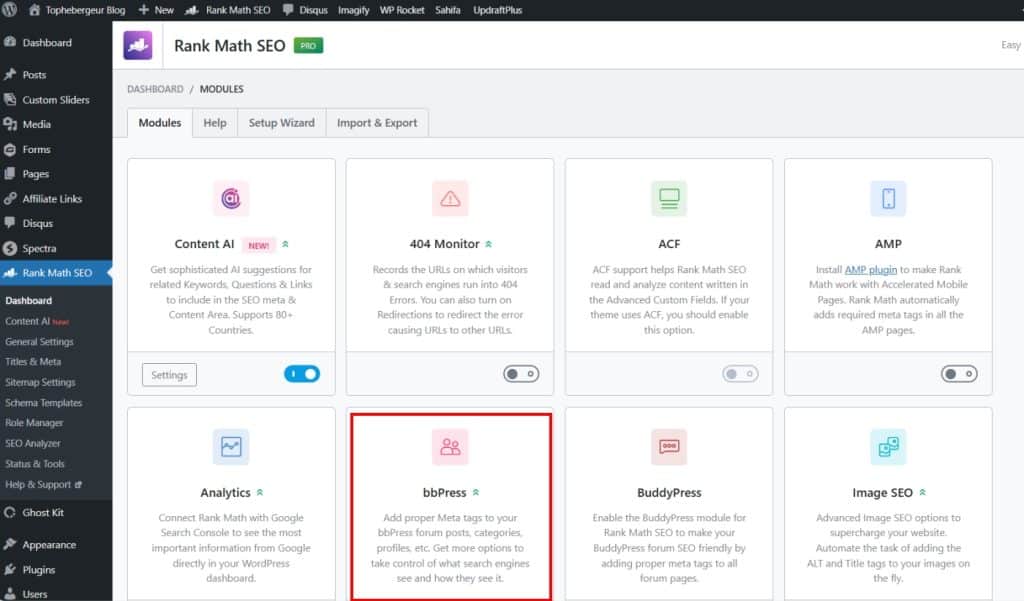Viewport: 1024px width, 601px height.
Task: Click the Plugins plug icon in sidebar
Action: pos(10,570)
